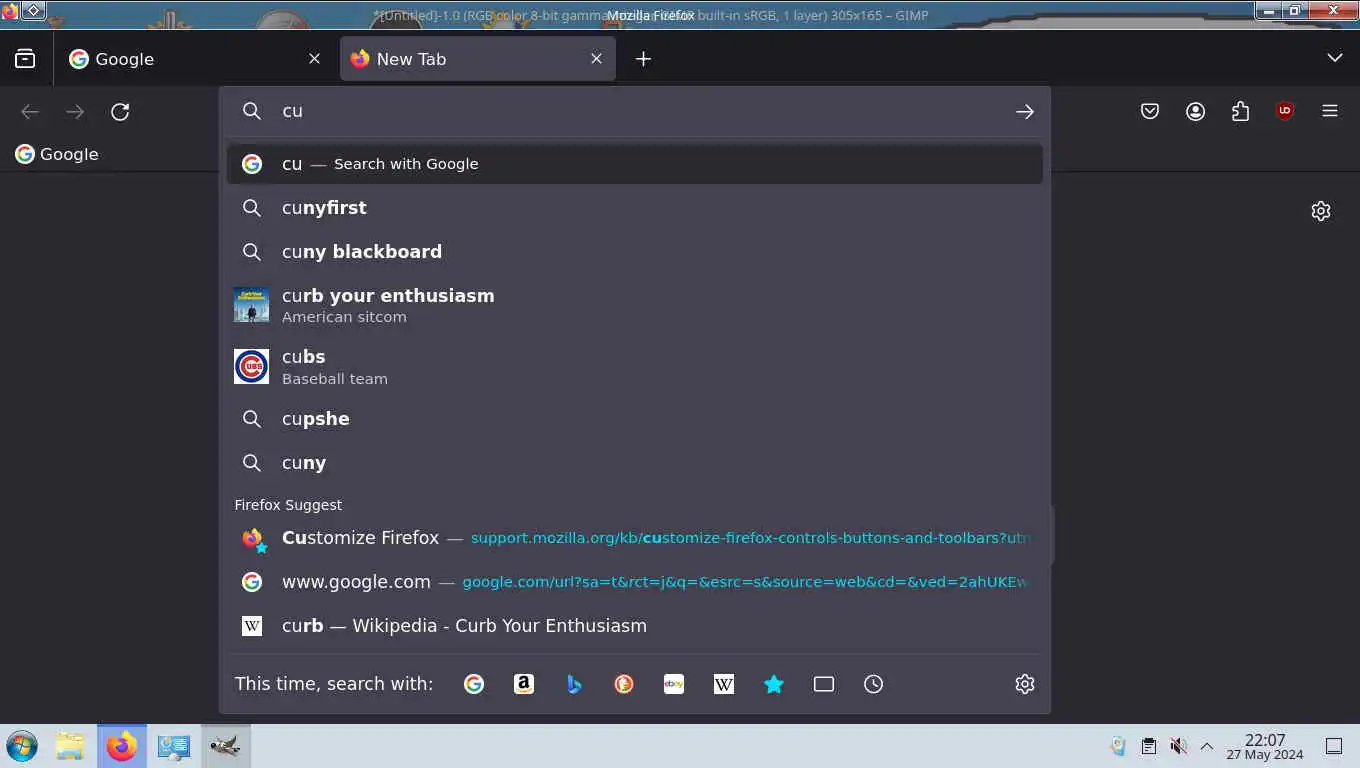Go back one page
This screenshot has height=768, width=1360.
tap(30, 112)
